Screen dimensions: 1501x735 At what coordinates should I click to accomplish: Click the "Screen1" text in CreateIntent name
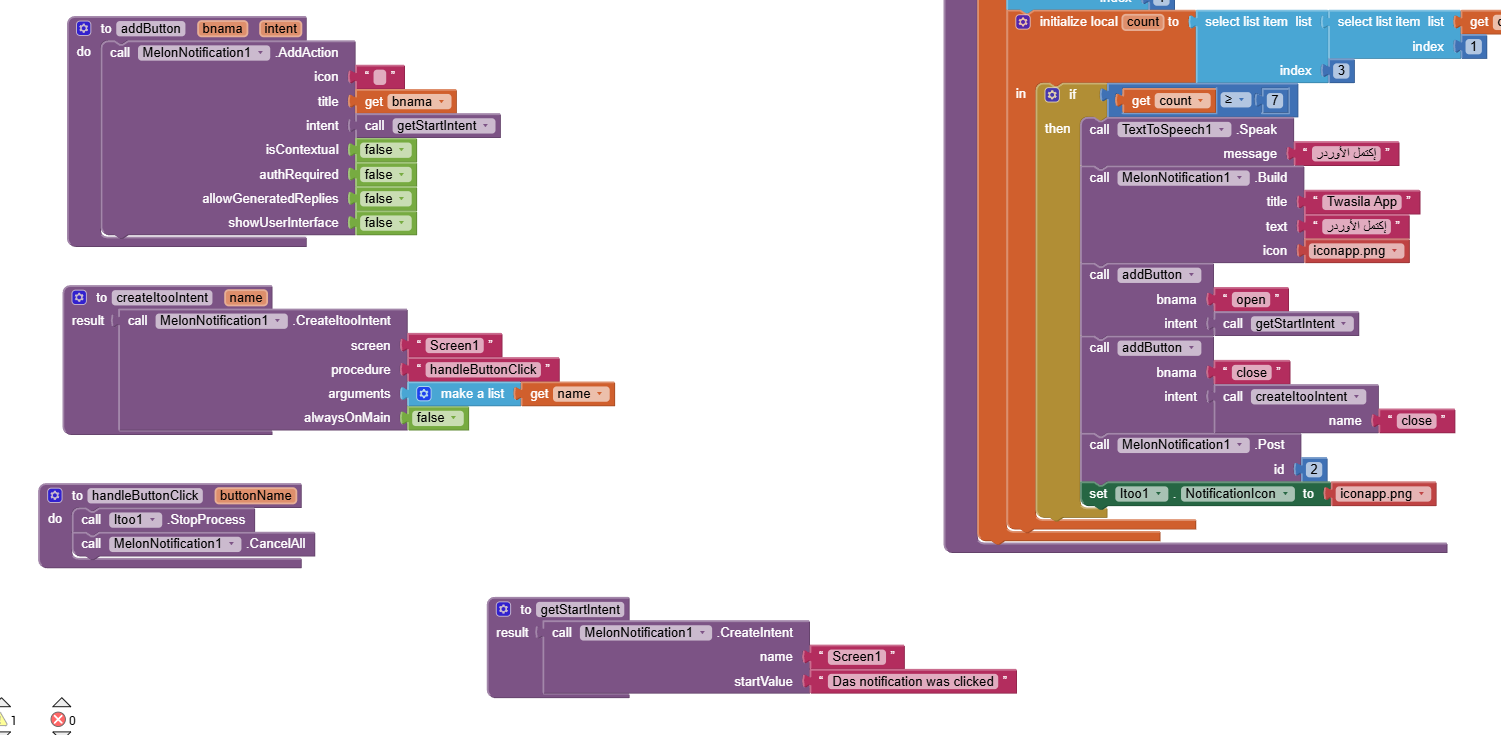click(857, 657)
